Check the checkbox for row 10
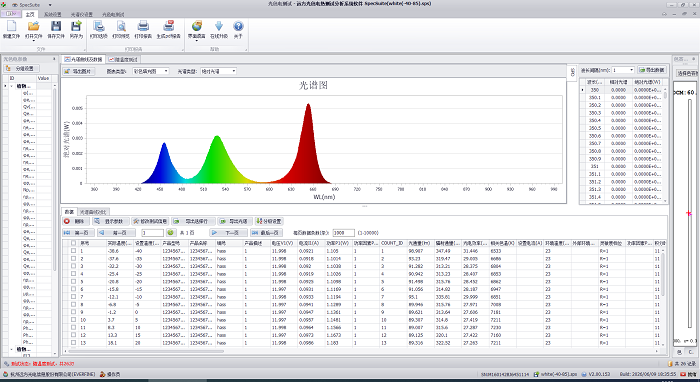The height and width of the screenshot is (382, 700). click(73, 320)
